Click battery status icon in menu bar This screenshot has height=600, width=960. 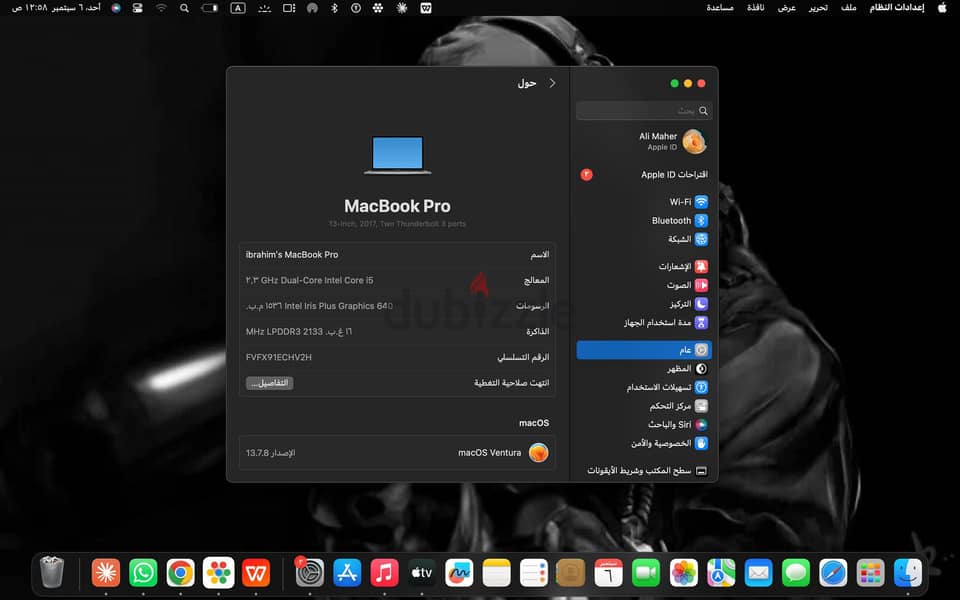[209, 8]
